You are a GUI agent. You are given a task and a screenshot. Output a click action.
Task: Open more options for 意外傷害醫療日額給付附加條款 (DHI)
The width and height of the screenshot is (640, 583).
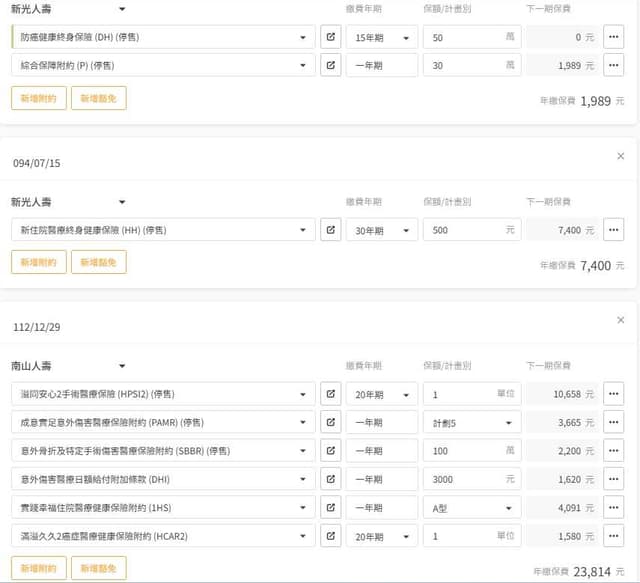coord(614,479)
